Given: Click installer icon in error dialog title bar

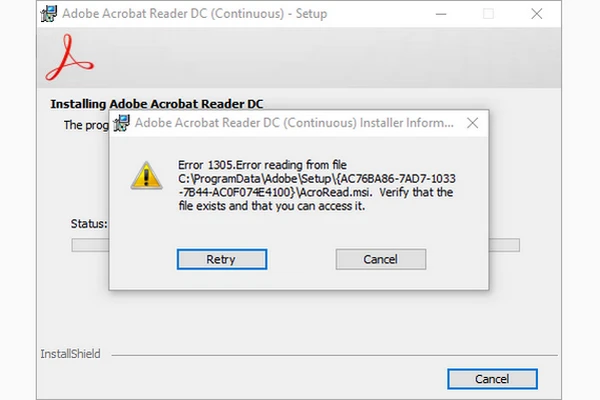Looking at the screenshot, I should [x=122, y=123].
